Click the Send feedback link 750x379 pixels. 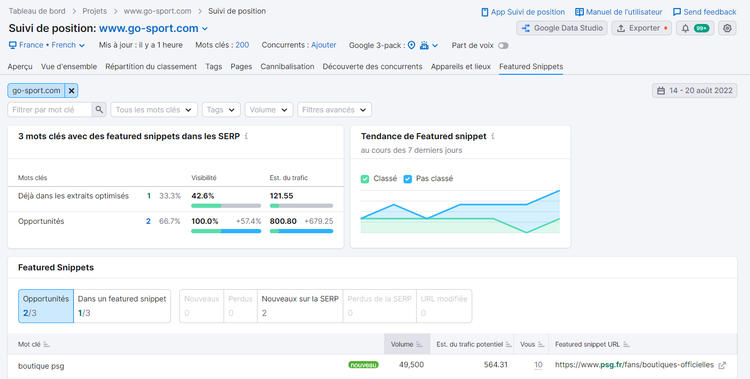point(705,12)
